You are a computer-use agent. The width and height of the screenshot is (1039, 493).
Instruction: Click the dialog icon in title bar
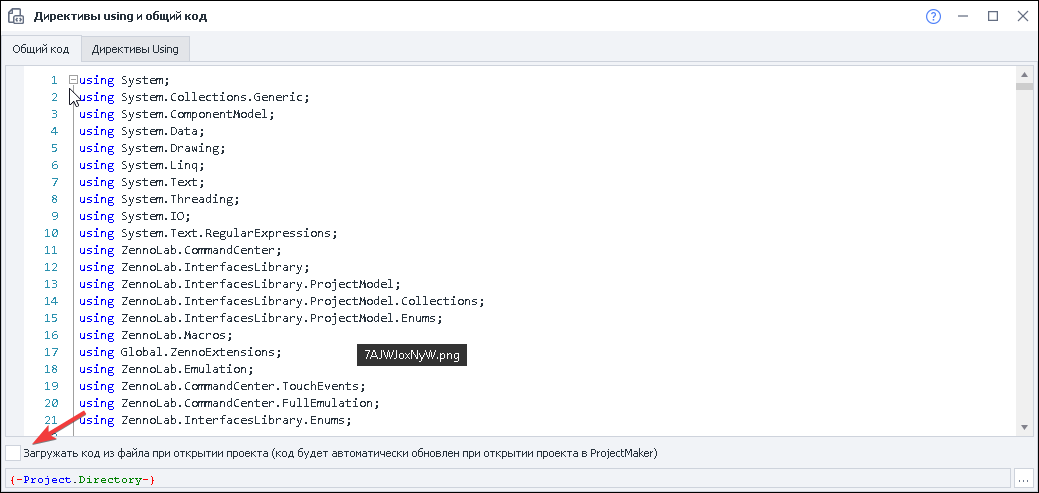pyautogui.click(x=16, y=17)
